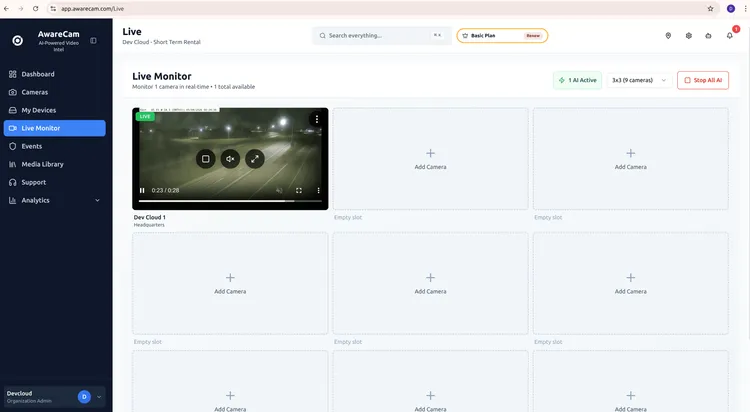Viewport: 750px width, 412px height.
Task: Click the Analytics bar chart icon
Action: click(13, 200)
